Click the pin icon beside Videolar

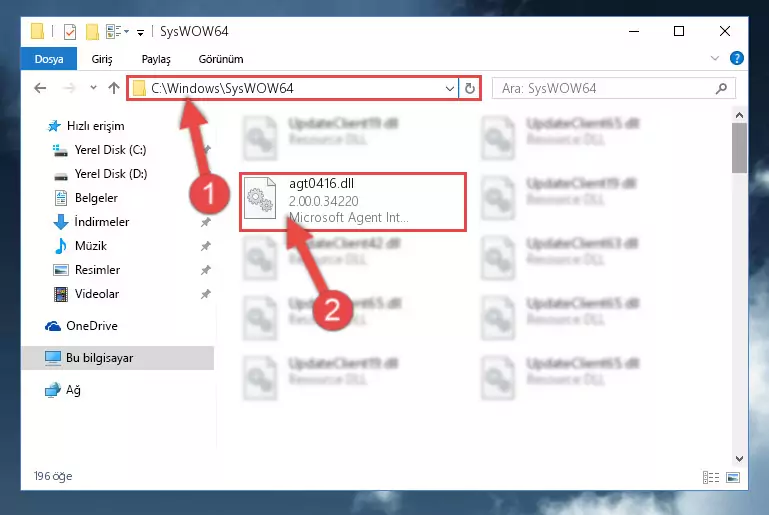tap(205, 294)
